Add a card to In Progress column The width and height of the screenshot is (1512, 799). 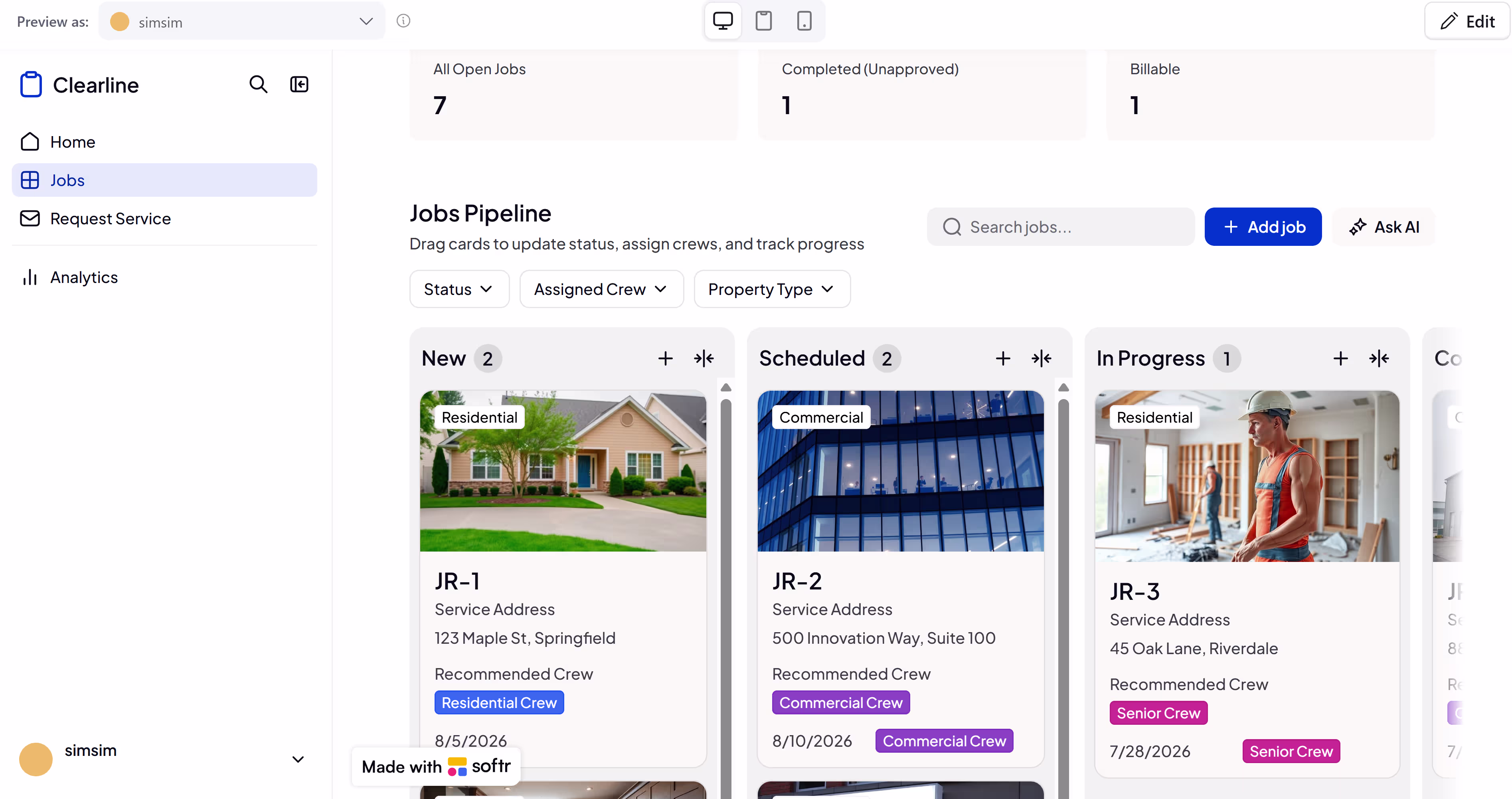1341,358
